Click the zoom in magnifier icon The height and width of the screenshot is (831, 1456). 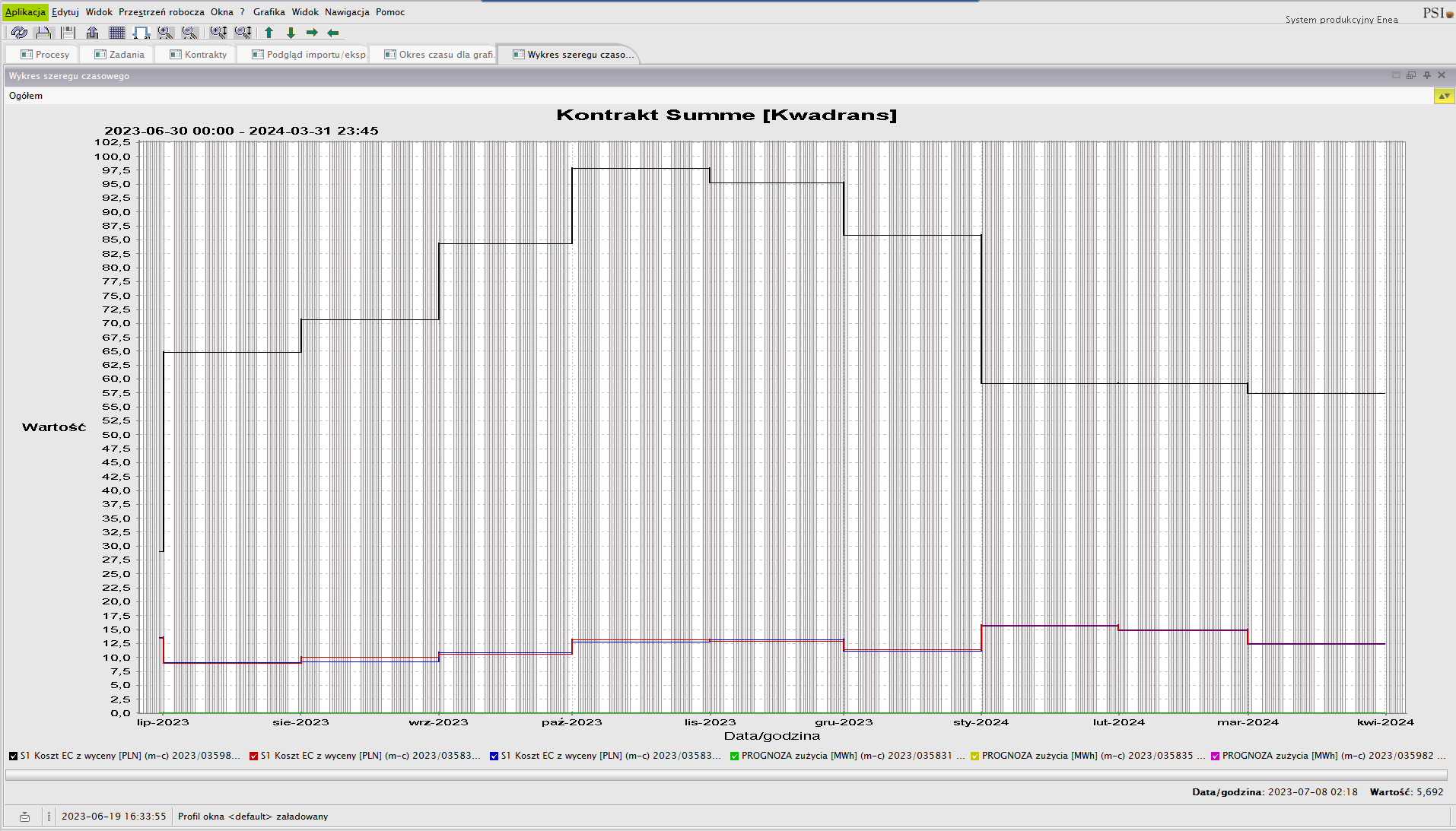tap(166, 33)
